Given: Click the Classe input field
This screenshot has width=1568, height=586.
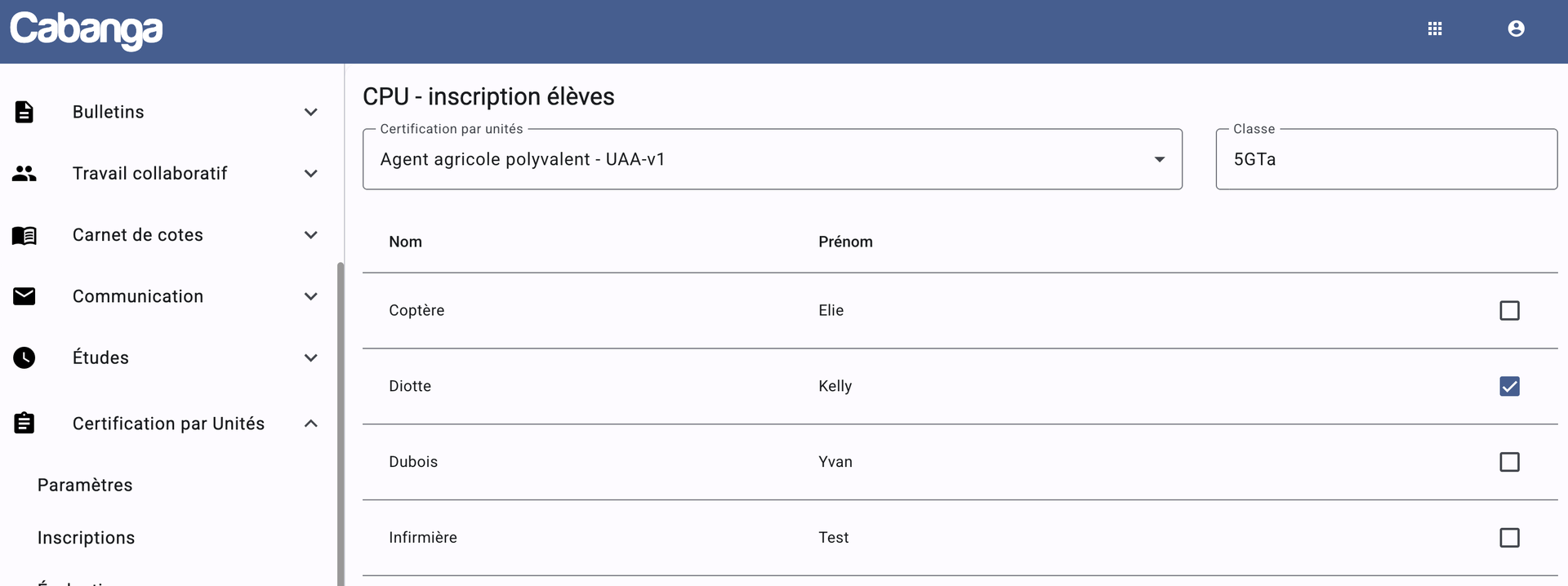Looking at the screenshot, I should pos(1385,160).
